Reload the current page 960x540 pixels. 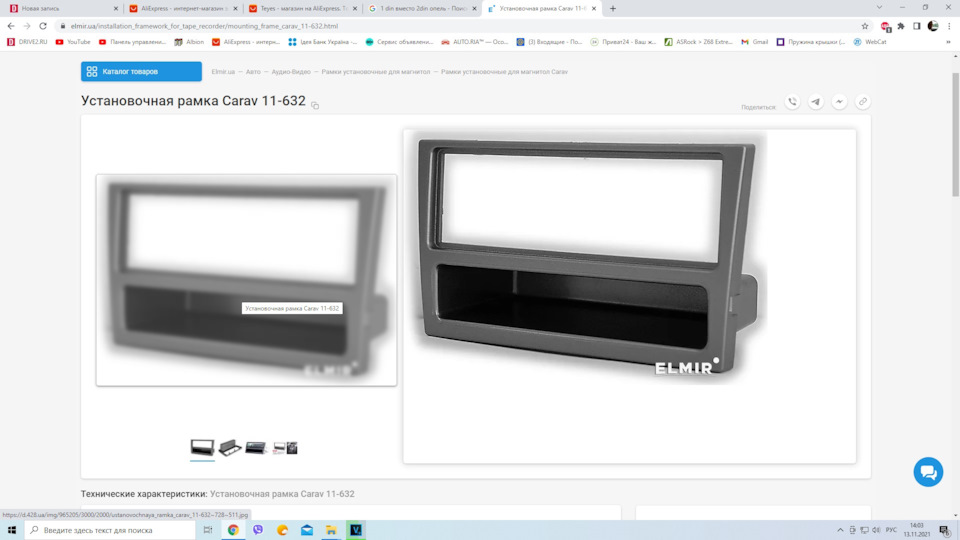(x=43, y=26)
